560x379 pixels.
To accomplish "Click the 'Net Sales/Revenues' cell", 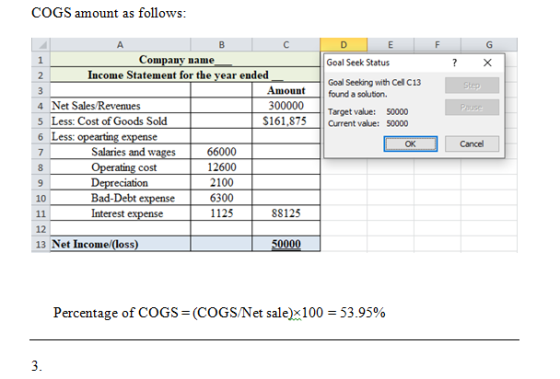I will click(x=120, y=106).
